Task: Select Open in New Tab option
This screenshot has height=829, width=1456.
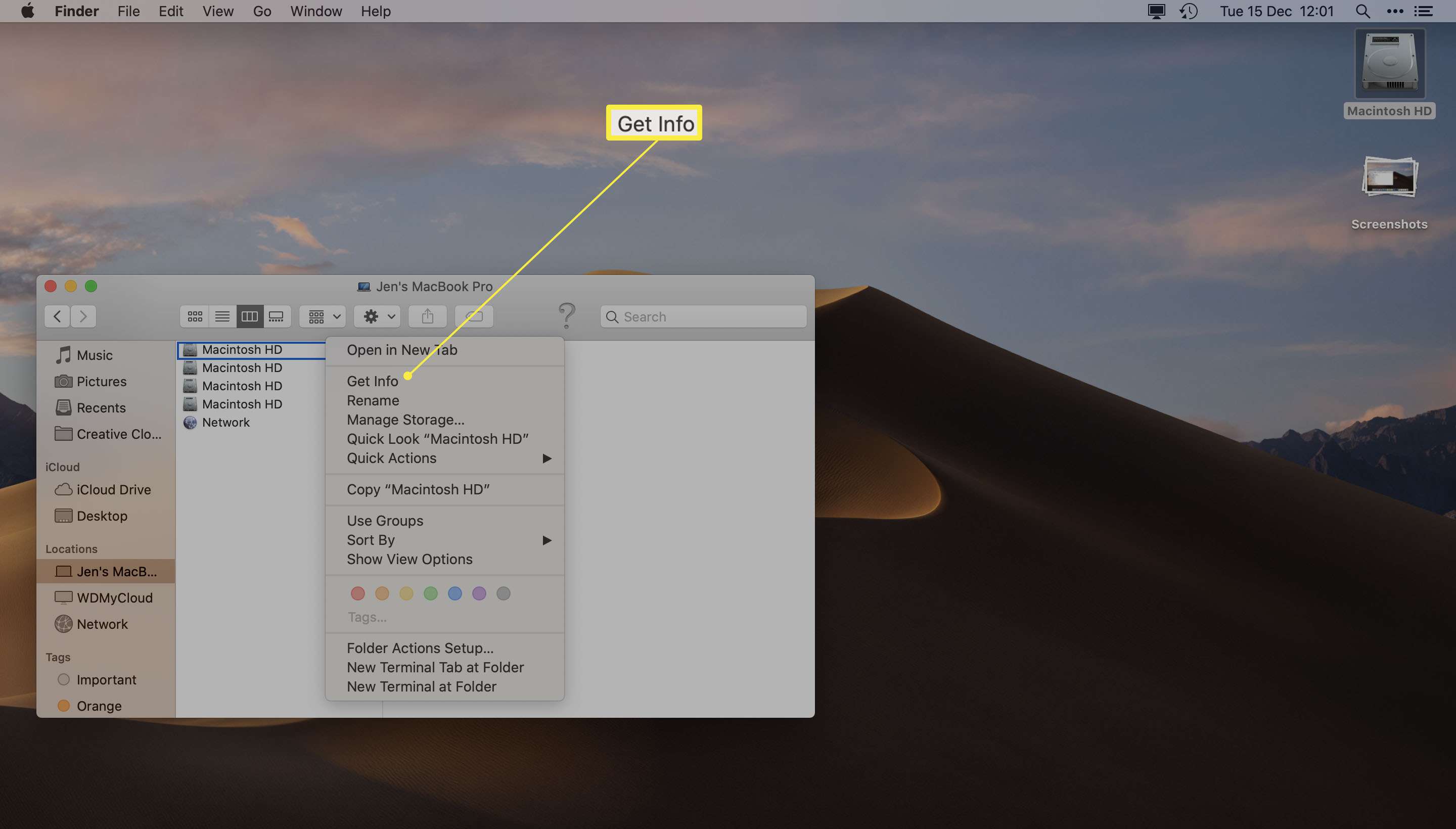Action: click(402, 350)
